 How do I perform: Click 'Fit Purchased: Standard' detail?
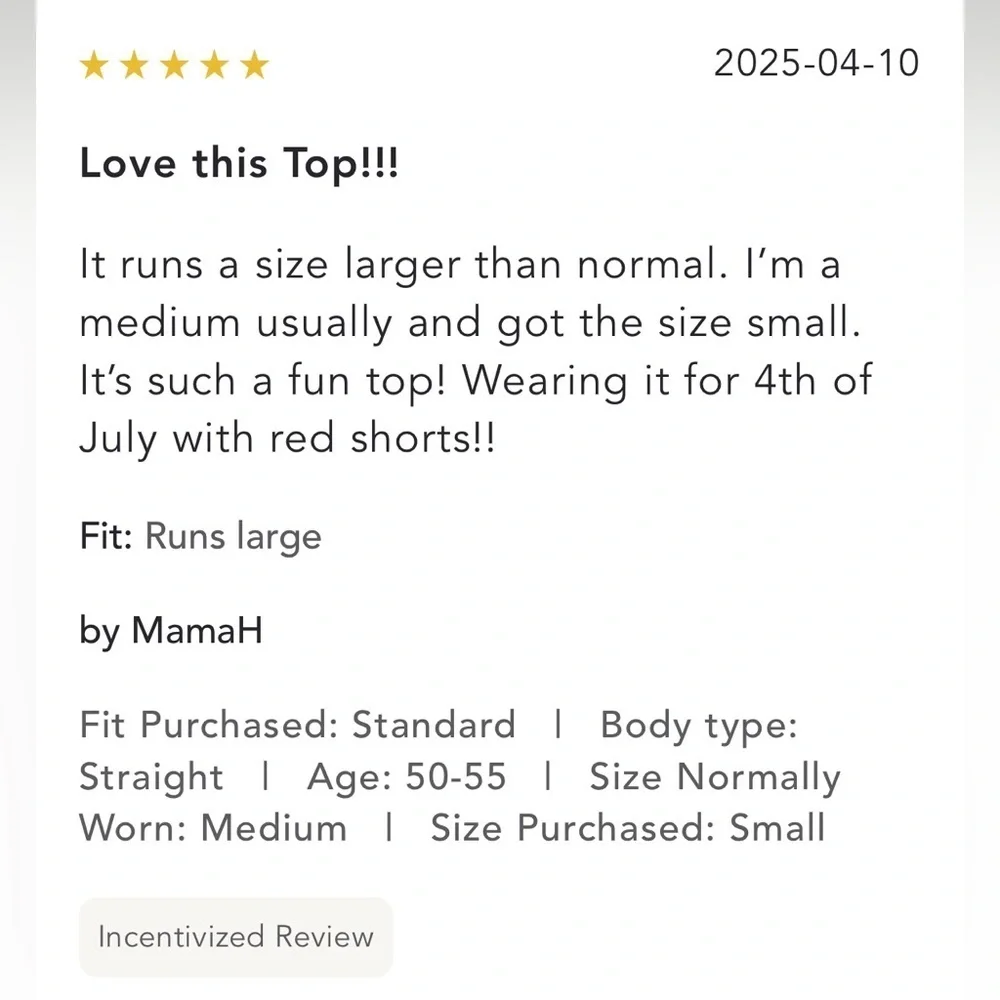point(297,725)
